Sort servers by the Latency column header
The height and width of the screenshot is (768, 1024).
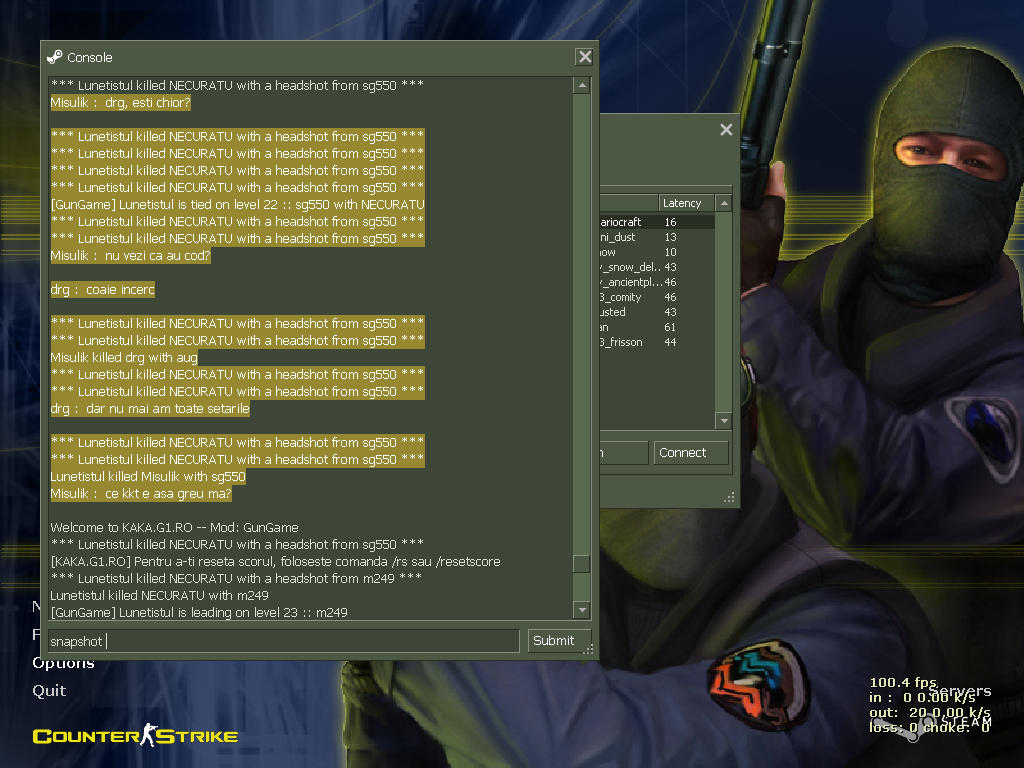point(685,203)
